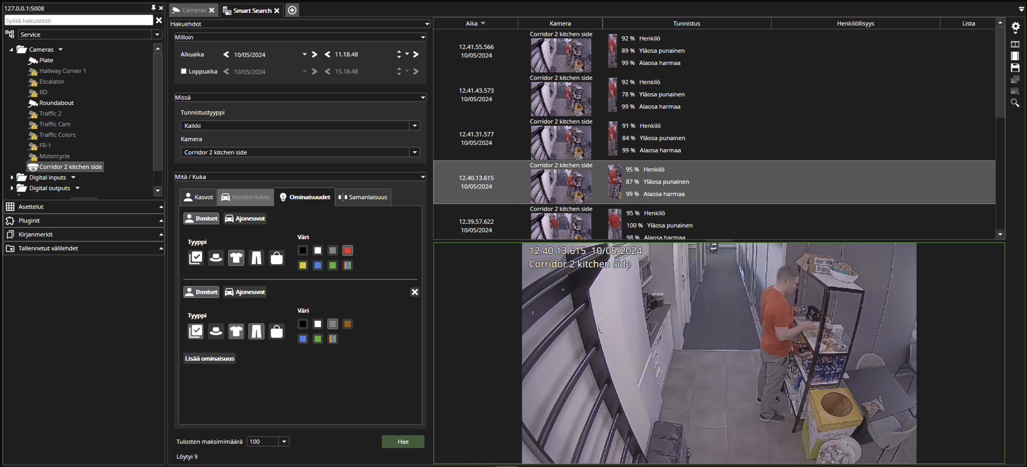
Task: Toggle Ajoneuvot in first attribute group
Action: point(245,219)
